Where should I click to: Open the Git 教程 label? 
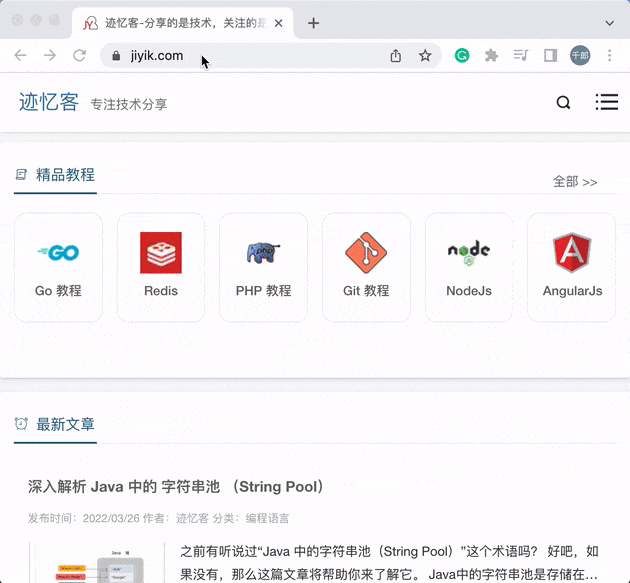pyautogui.click(x=366, y=290)
